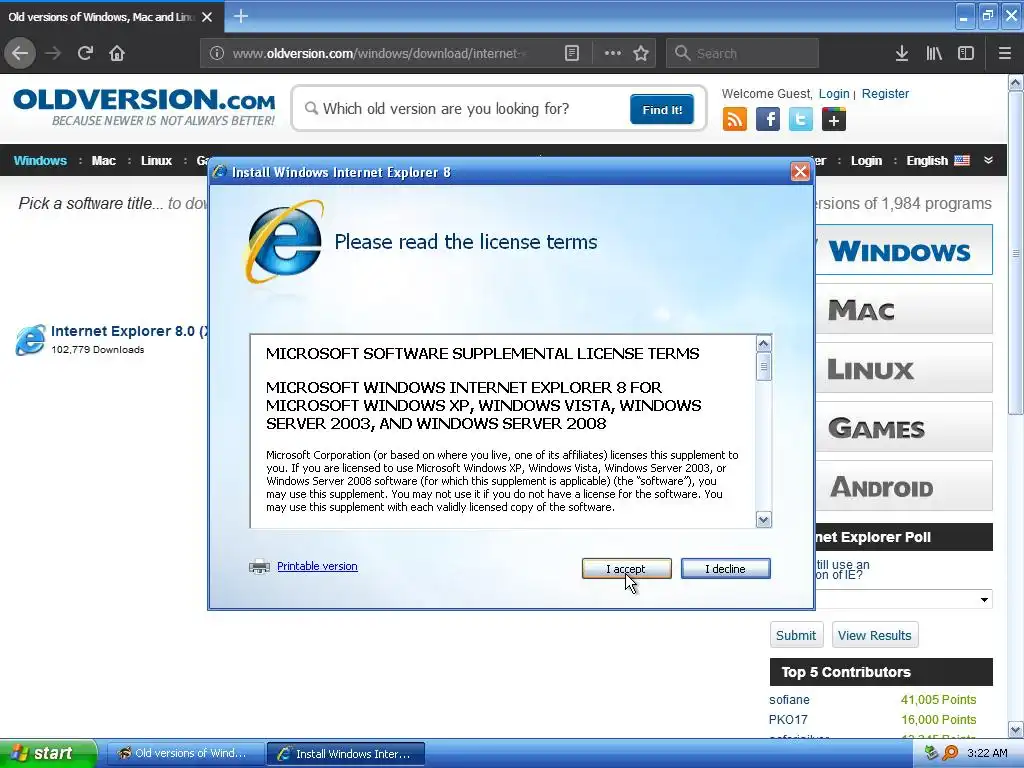Viewport: 1024px width, 768px height.
Task: Click the browser Forward arrow button
Action: (x=53, y=53)
